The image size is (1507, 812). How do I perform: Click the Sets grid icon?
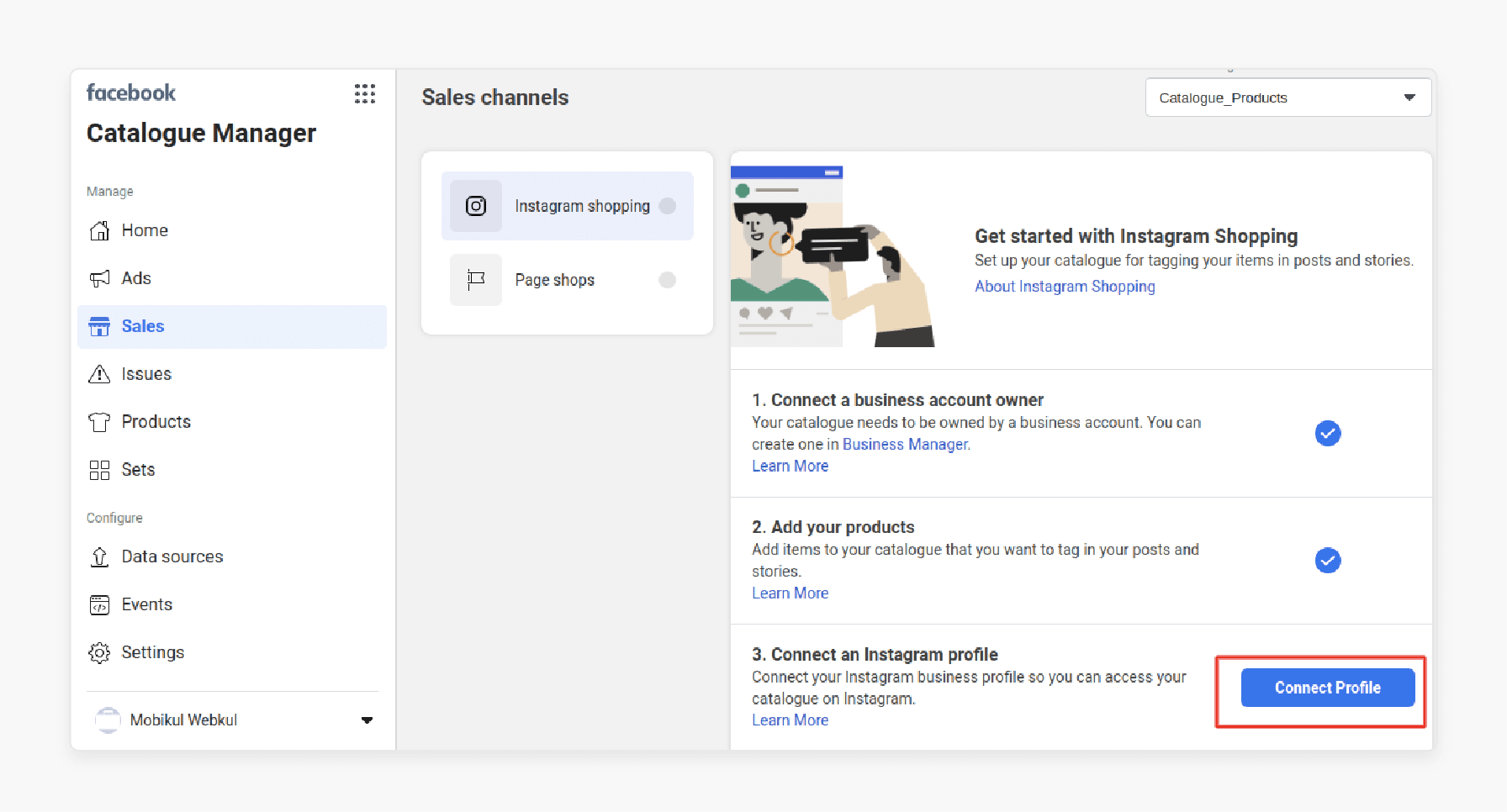click(x=99, y=470)
